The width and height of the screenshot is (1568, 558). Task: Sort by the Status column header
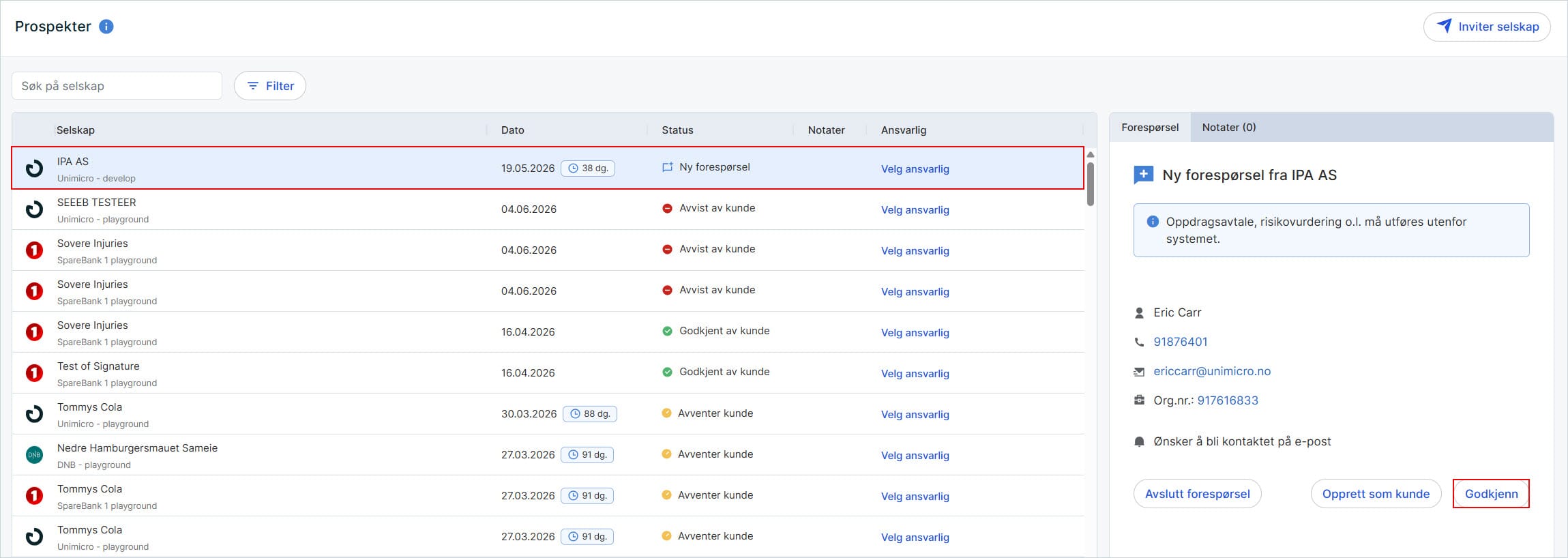coord(677,130)
